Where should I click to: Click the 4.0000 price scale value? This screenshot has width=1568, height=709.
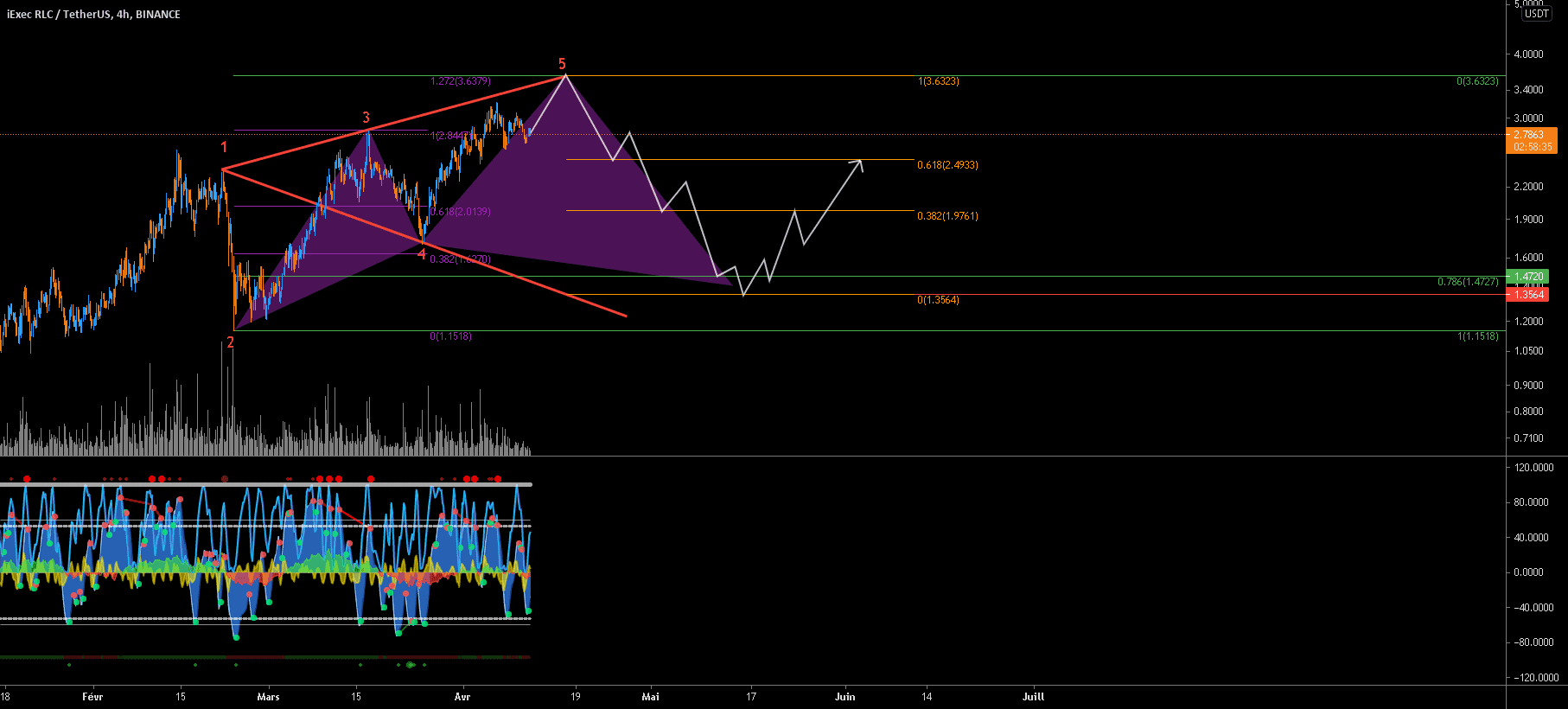coord(1528,54)
